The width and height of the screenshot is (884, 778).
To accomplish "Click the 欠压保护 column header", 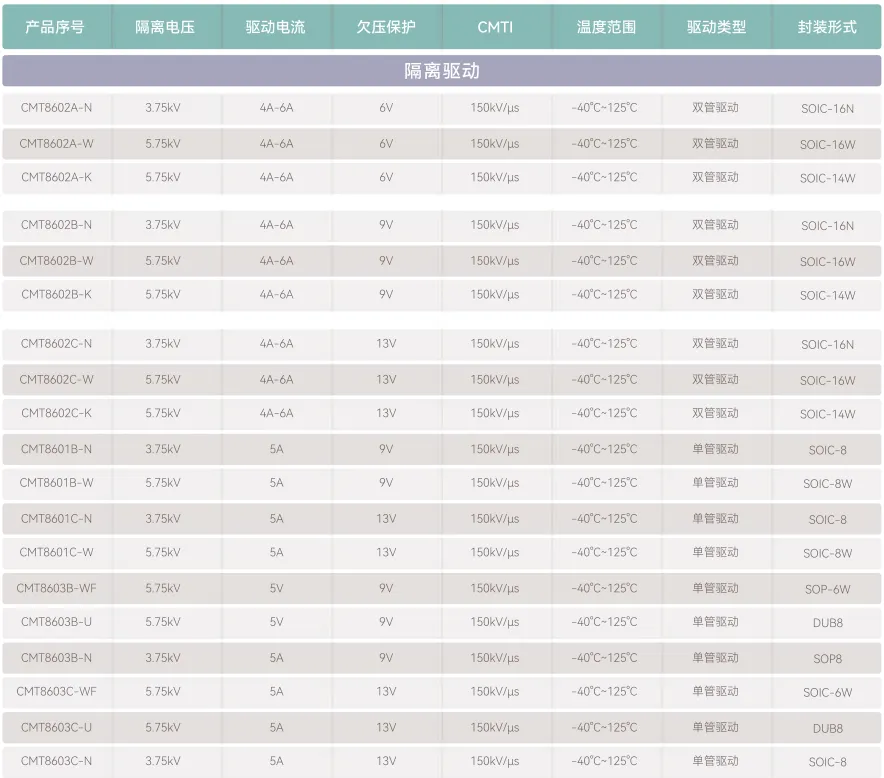I will click(x=386, y=27).
